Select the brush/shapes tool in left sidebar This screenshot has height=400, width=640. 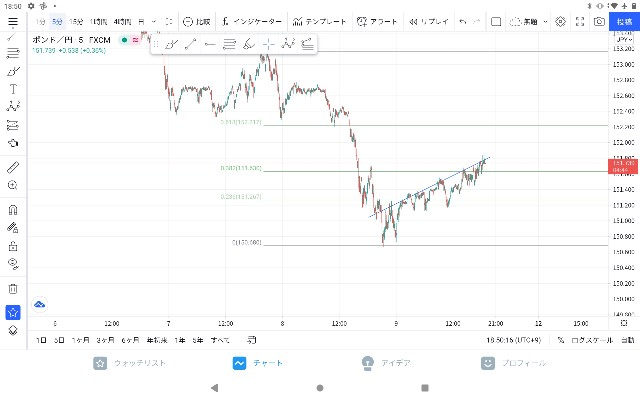pos(13,143)
